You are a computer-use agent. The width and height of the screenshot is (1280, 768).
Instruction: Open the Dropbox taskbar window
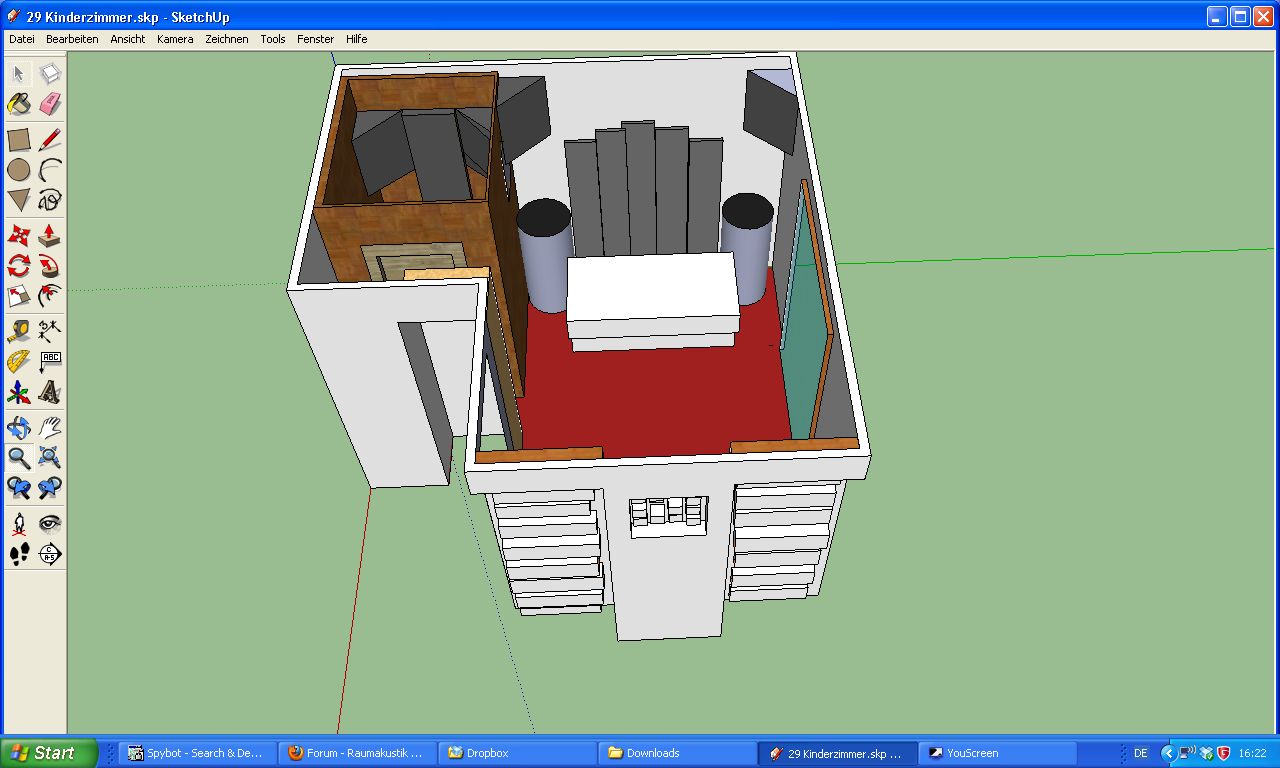tap(518, 753)
